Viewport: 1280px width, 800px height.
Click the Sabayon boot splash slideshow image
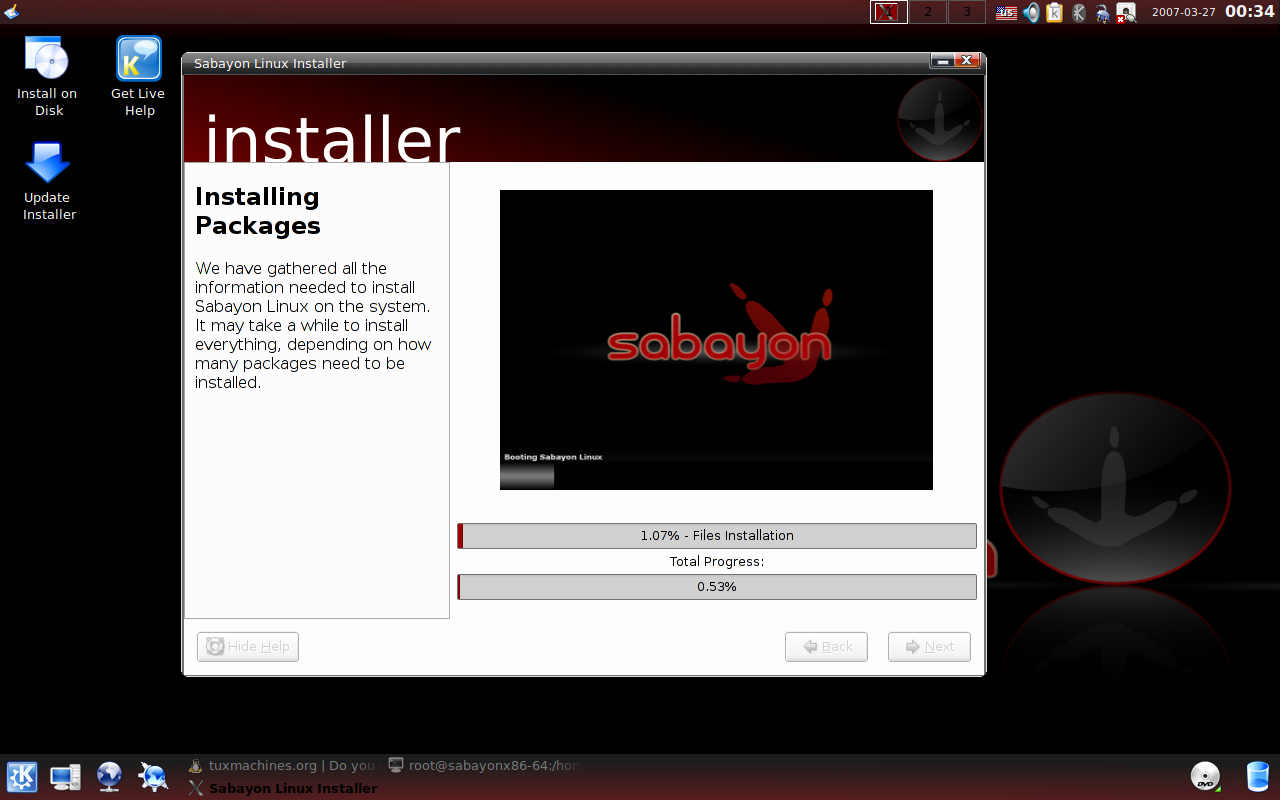click(716, 340)
